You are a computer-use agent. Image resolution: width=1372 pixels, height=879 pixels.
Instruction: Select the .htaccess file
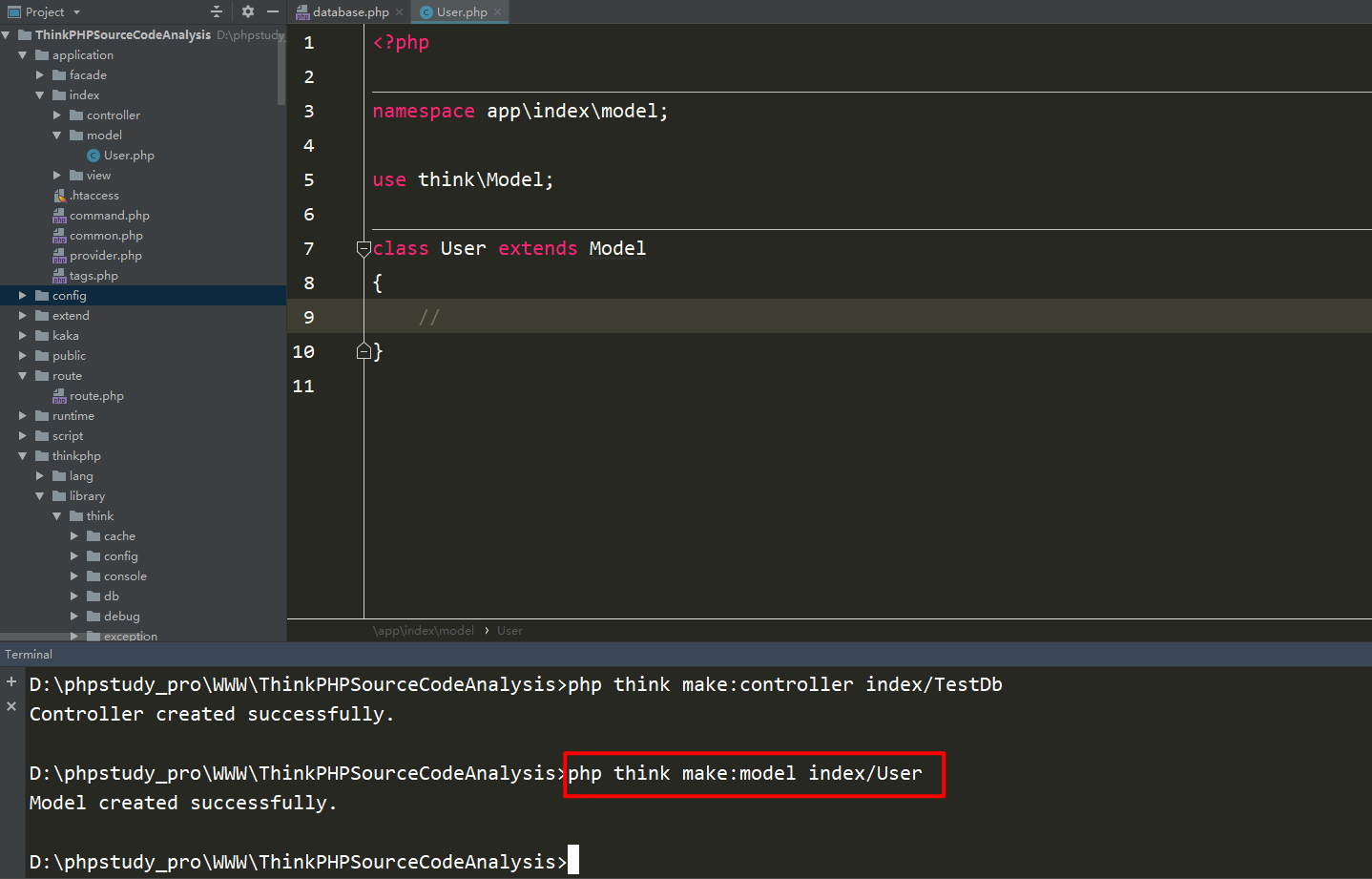[x=94, y=196]
